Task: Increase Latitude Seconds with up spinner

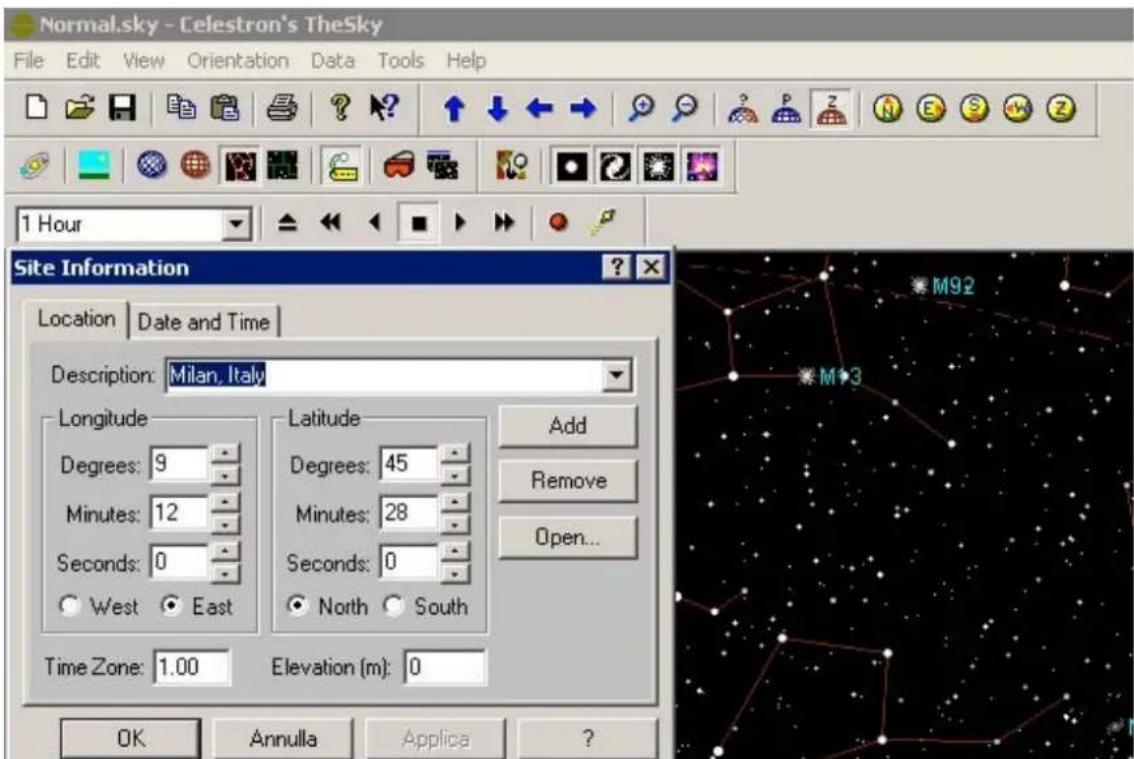Action: (455, 552)
